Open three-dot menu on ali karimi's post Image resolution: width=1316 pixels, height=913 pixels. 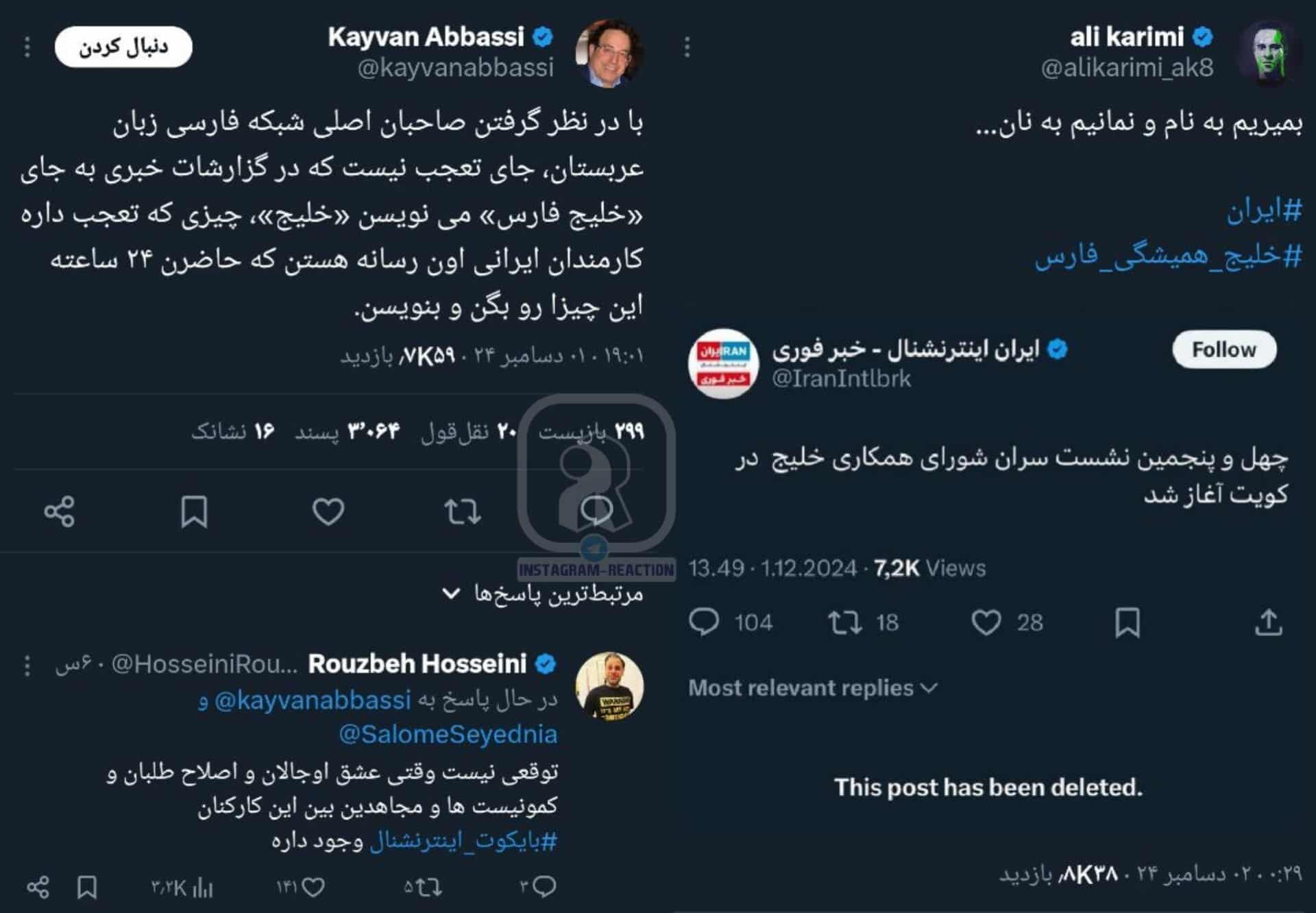(687, 47)
